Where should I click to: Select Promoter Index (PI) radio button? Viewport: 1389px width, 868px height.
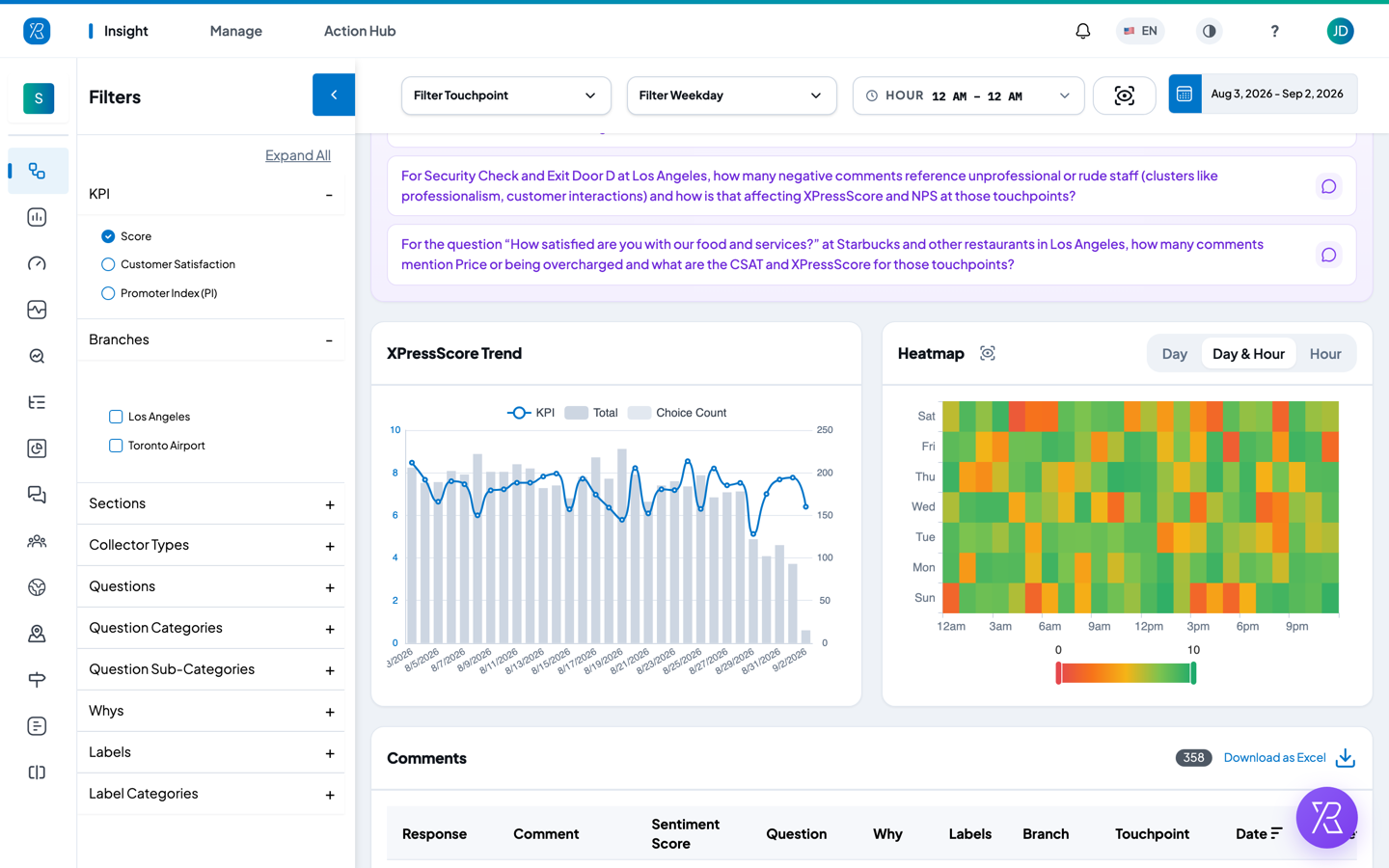[108, 293]
